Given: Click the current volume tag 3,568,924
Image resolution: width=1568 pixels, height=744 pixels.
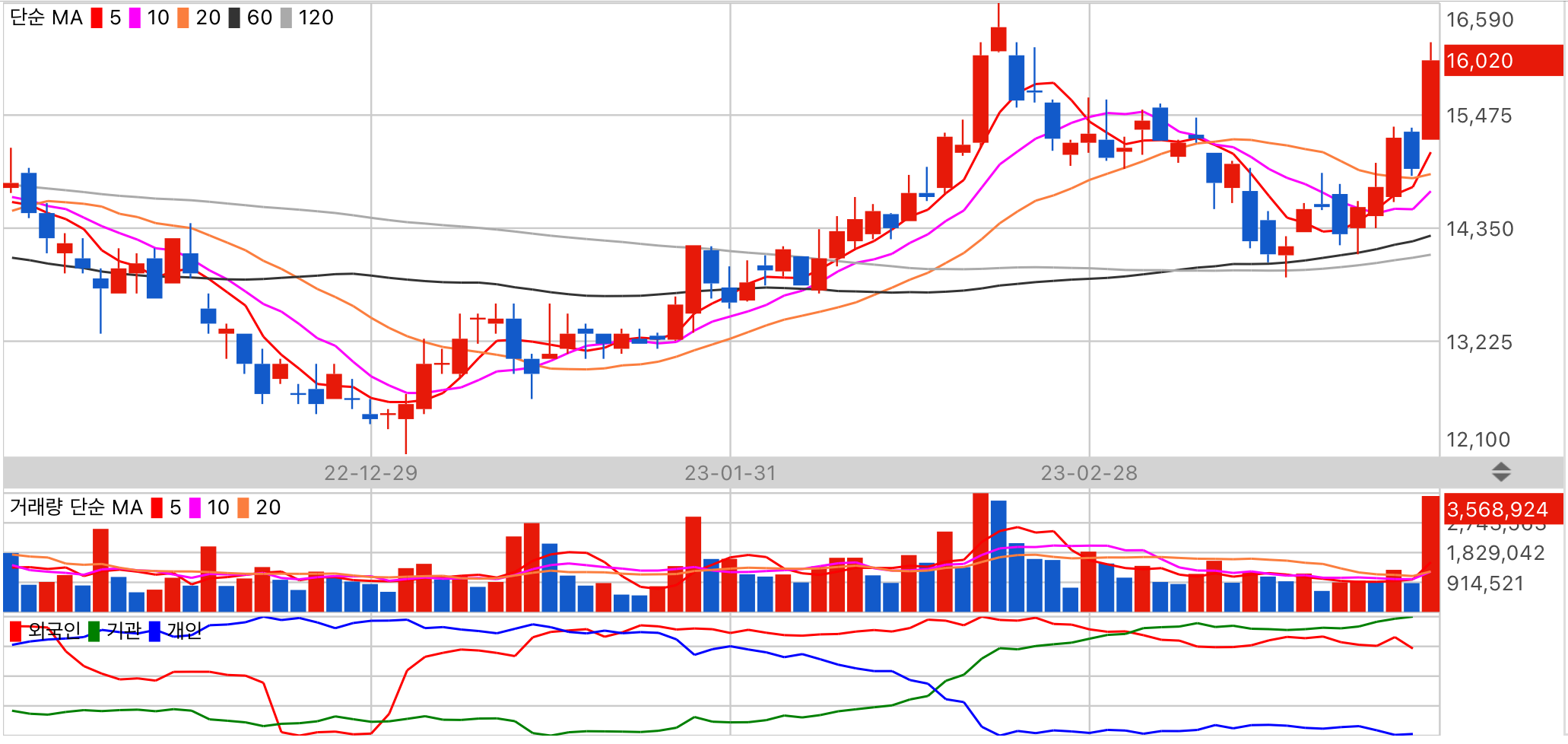Looking at the screenshot, I should click(1503, 510).
